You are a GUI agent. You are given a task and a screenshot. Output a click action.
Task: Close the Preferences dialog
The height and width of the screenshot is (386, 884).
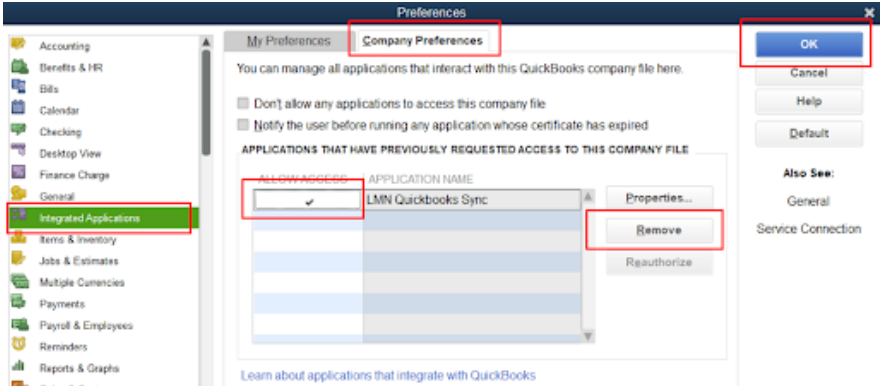coord(869,12)
